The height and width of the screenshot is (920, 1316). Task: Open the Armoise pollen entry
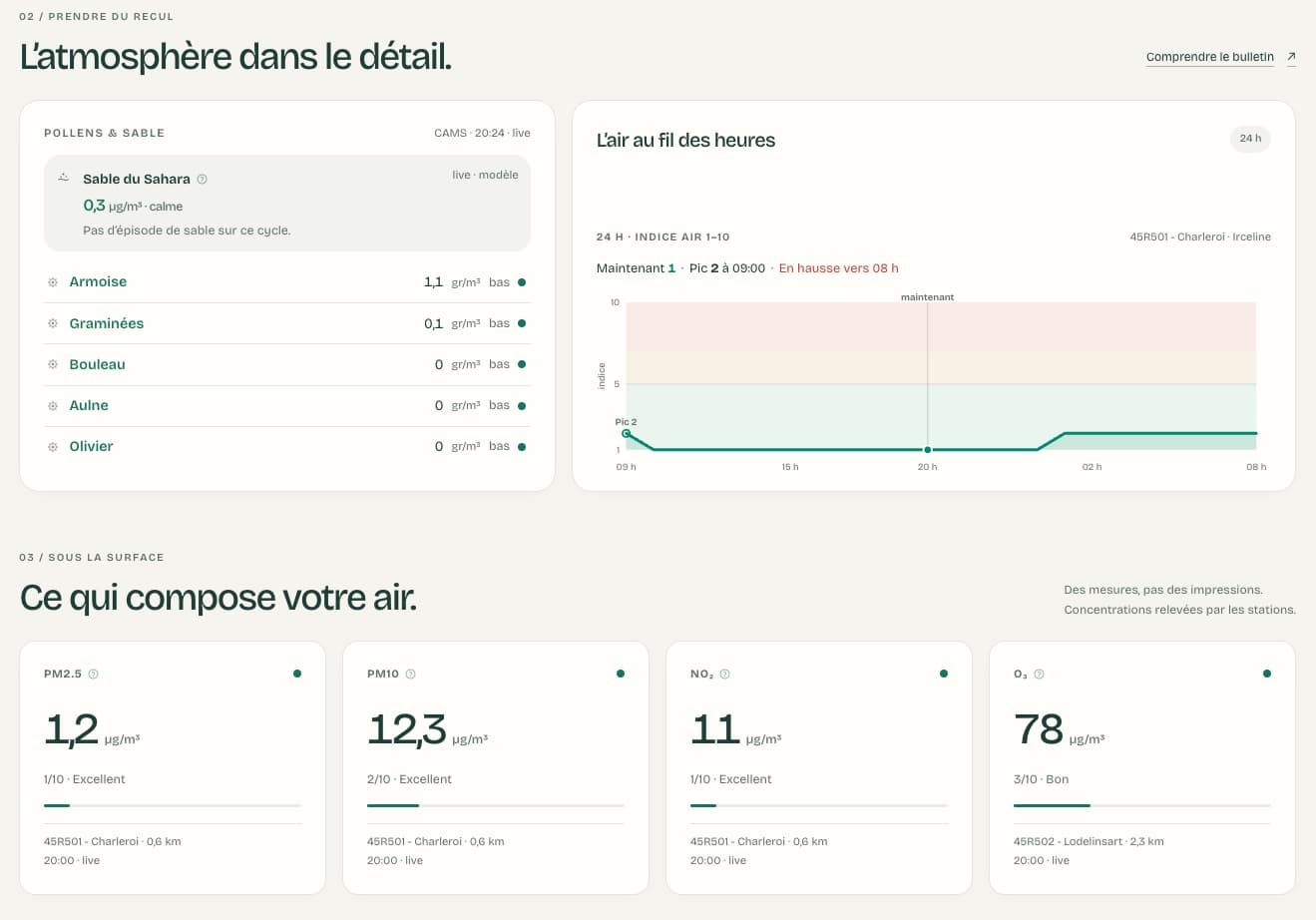98,282
